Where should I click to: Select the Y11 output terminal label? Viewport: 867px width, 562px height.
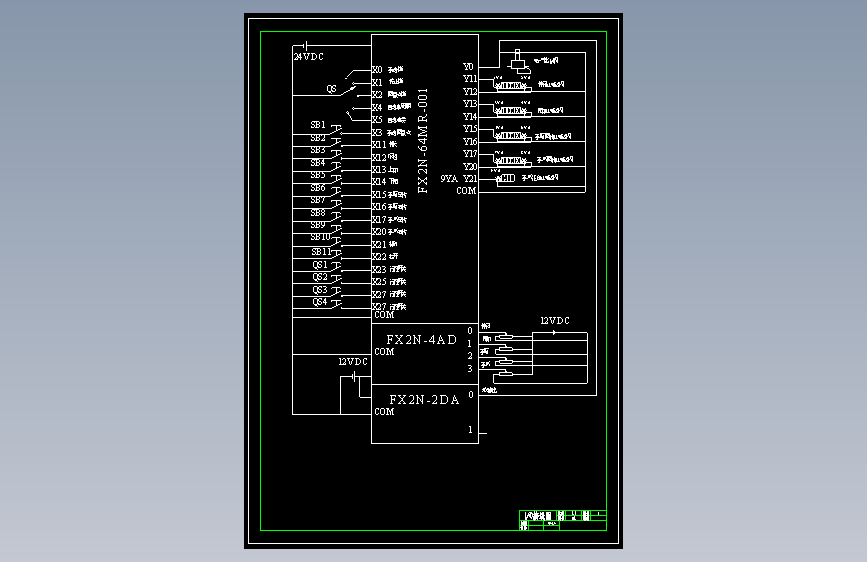pos(470,79)
